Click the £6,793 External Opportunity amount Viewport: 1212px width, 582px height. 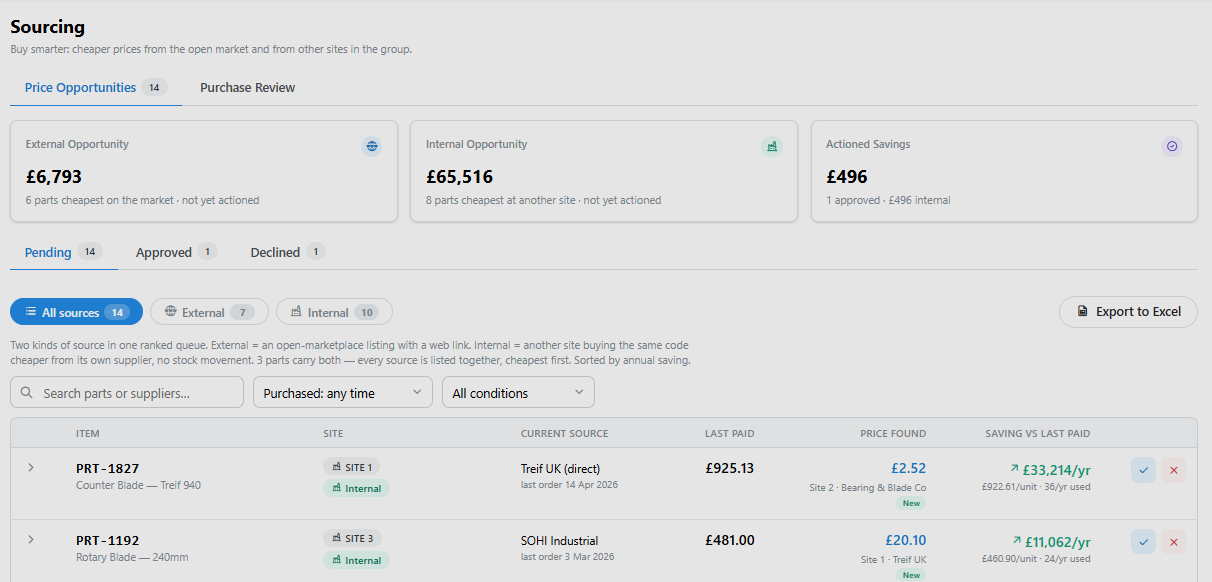54,177
